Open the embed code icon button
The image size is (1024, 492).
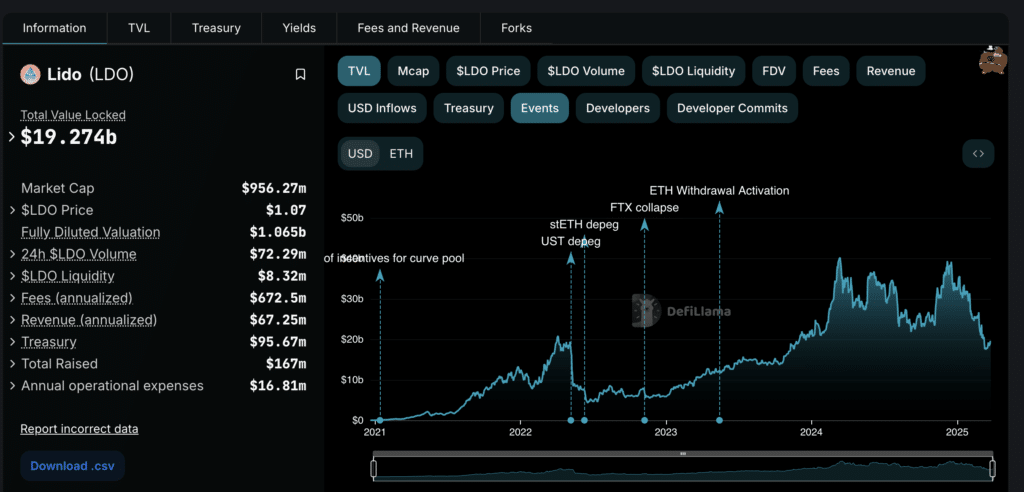click(x=978, y=154)
